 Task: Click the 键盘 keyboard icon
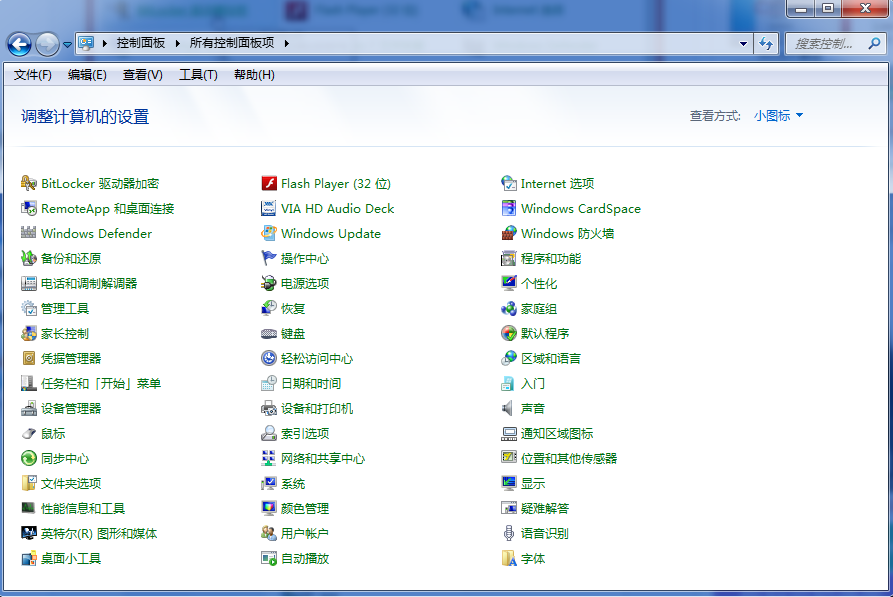[x=269, y=334]
